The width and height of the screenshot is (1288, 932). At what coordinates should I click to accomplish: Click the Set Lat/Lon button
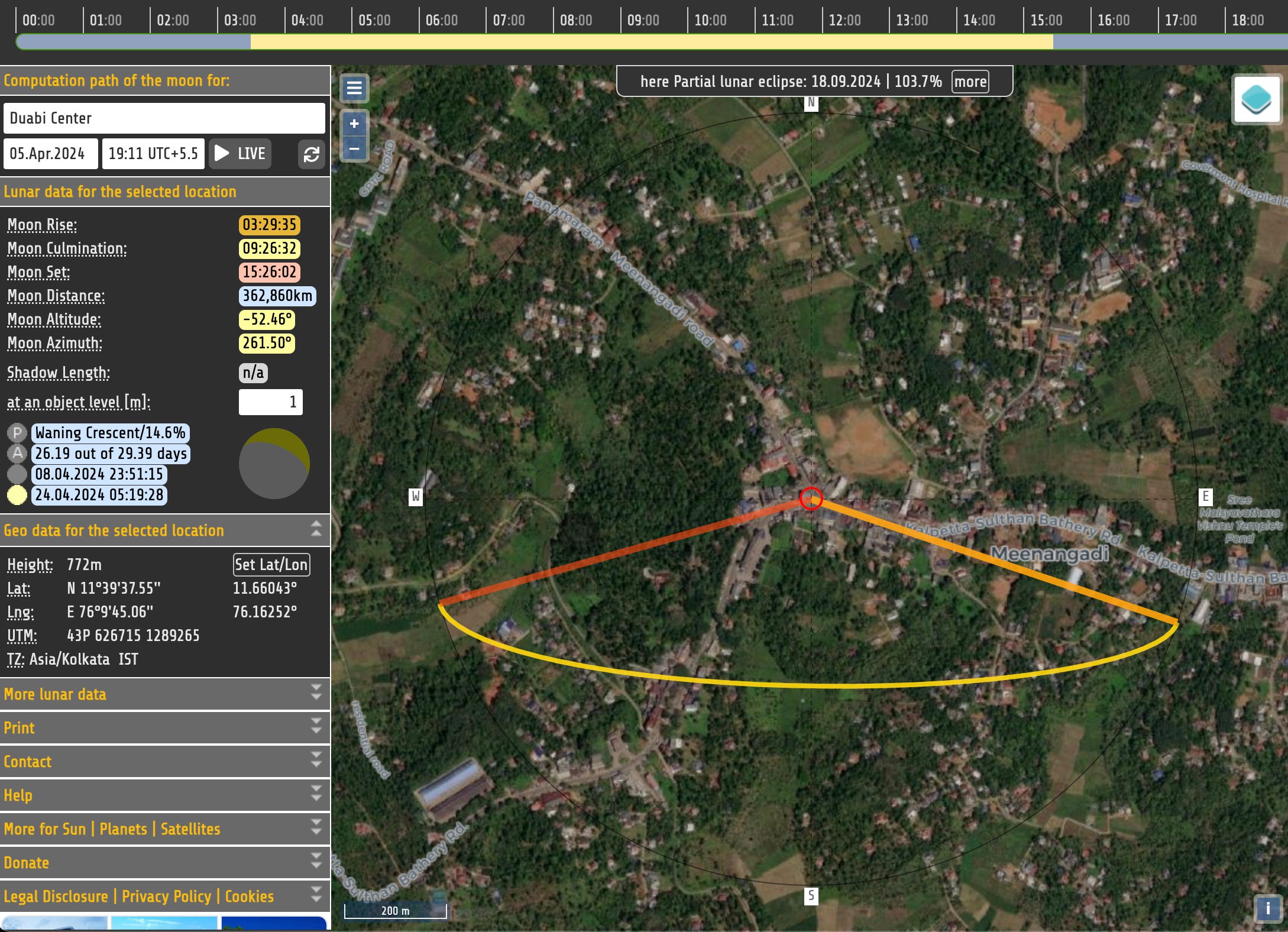pos(271,564)
